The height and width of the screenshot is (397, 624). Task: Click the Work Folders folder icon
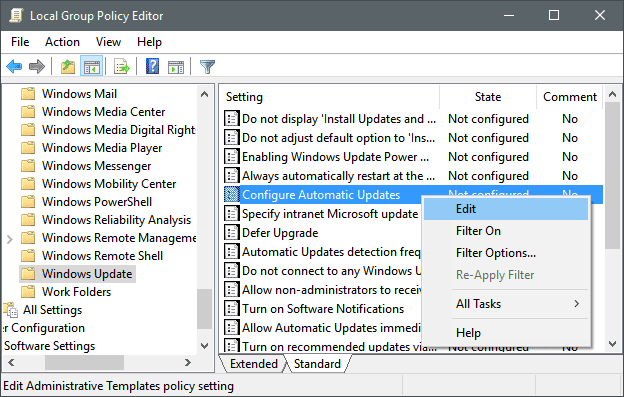(x=28, y=292)
